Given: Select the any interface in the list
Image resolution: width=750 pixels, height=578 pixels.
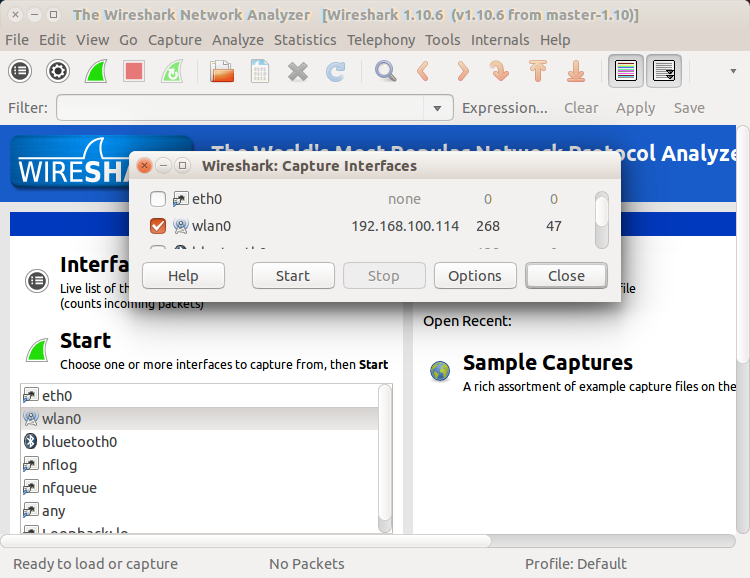Looking at the screenshot, I should pyautogui.click(x=200, y=511).
